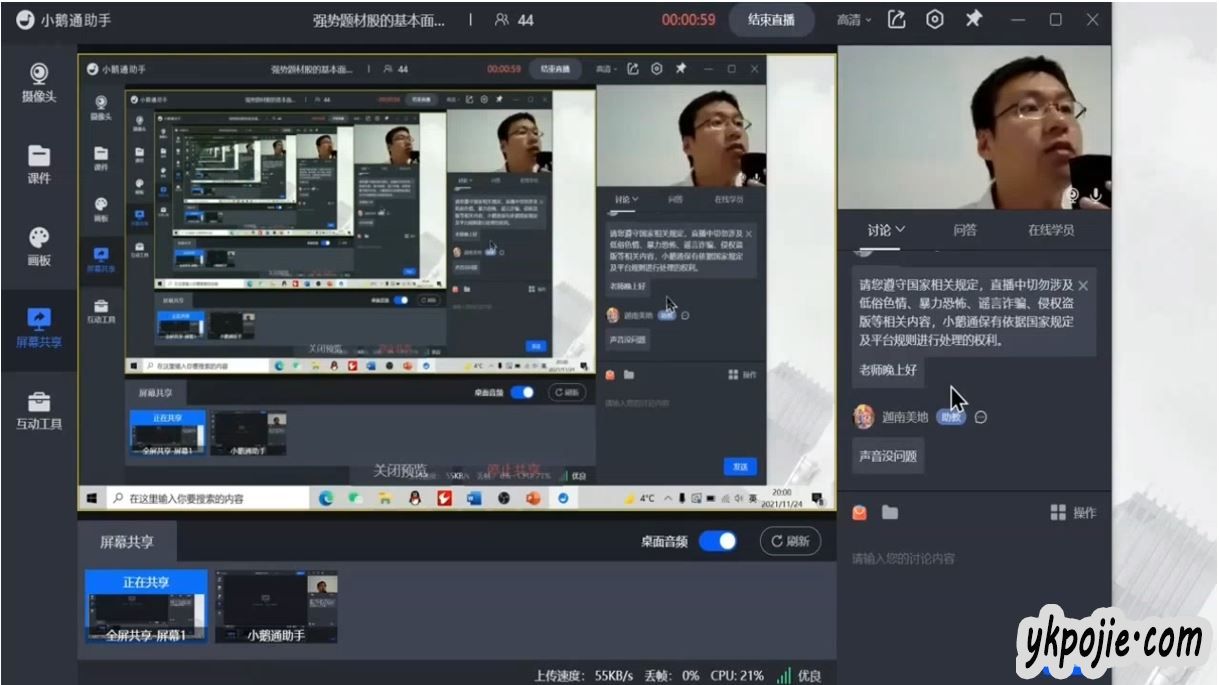Click the folder icon below the chat
Screen dimensions: 1219x685
890,513
